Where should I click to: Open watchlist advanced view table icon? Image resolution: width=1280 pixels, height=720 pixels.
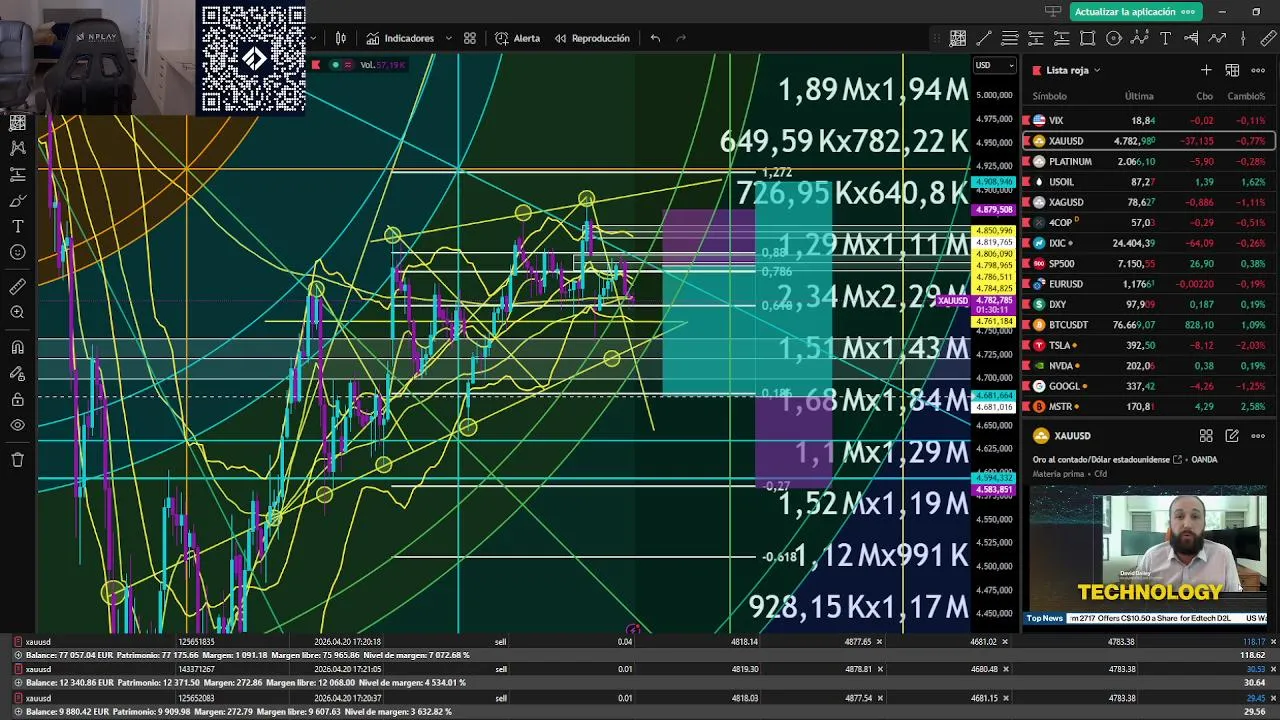coord(1232,70)
